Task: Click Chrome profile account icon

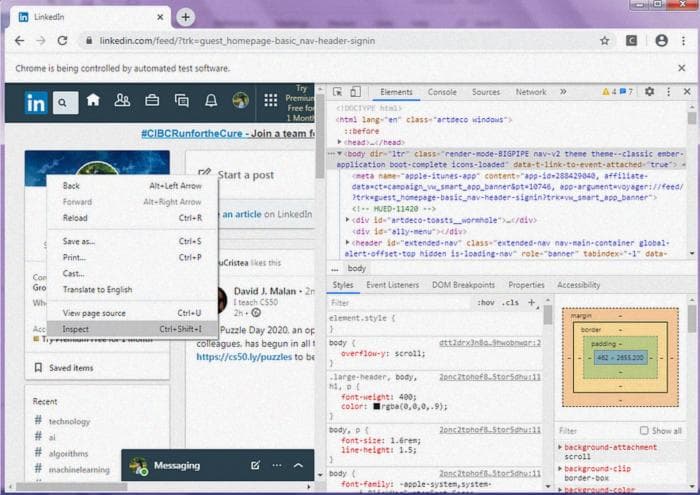Action: tap(661, 41)
